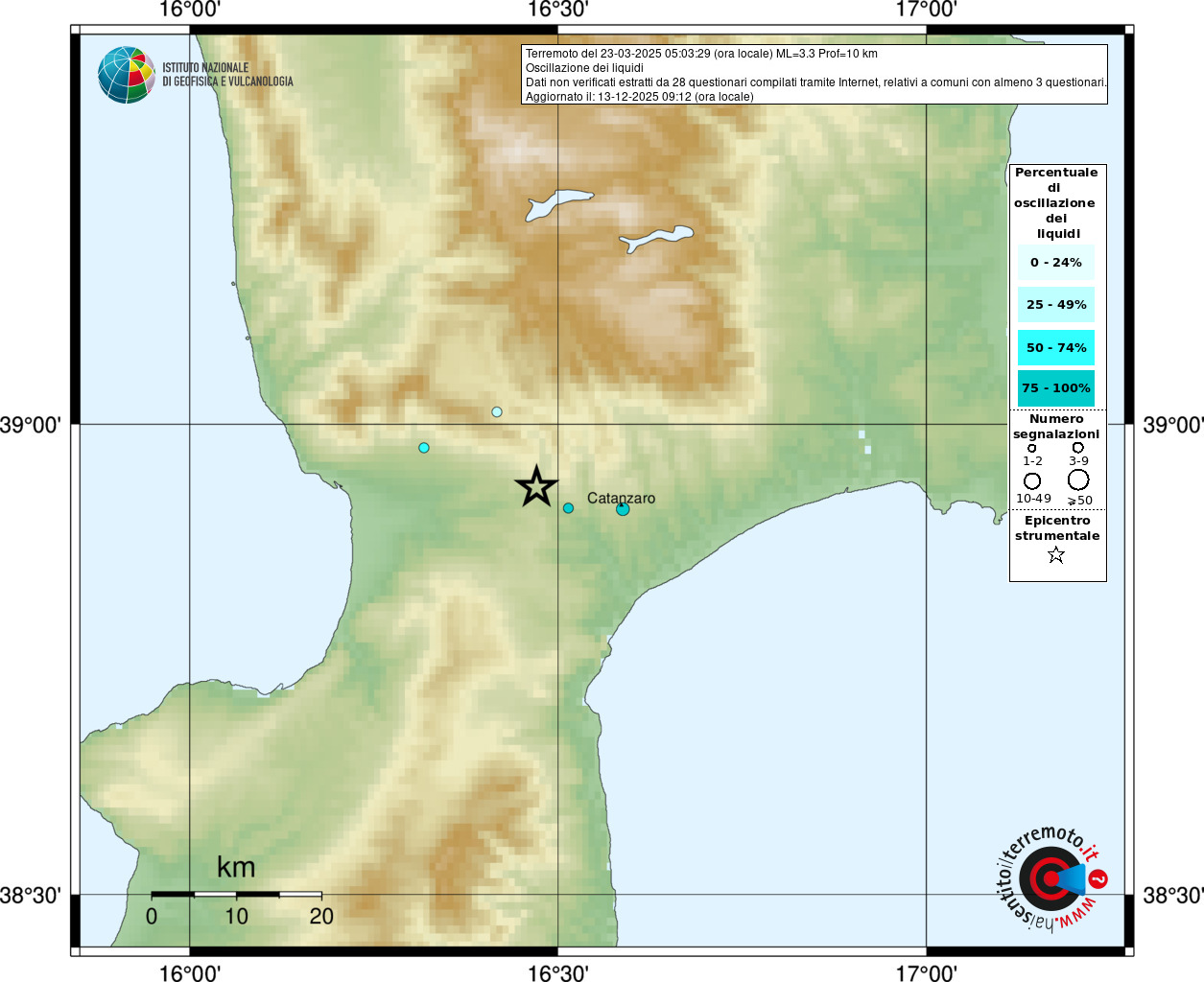Click the 'Aggiornato il: 13-12-2025' line

(x=639, y=97)
